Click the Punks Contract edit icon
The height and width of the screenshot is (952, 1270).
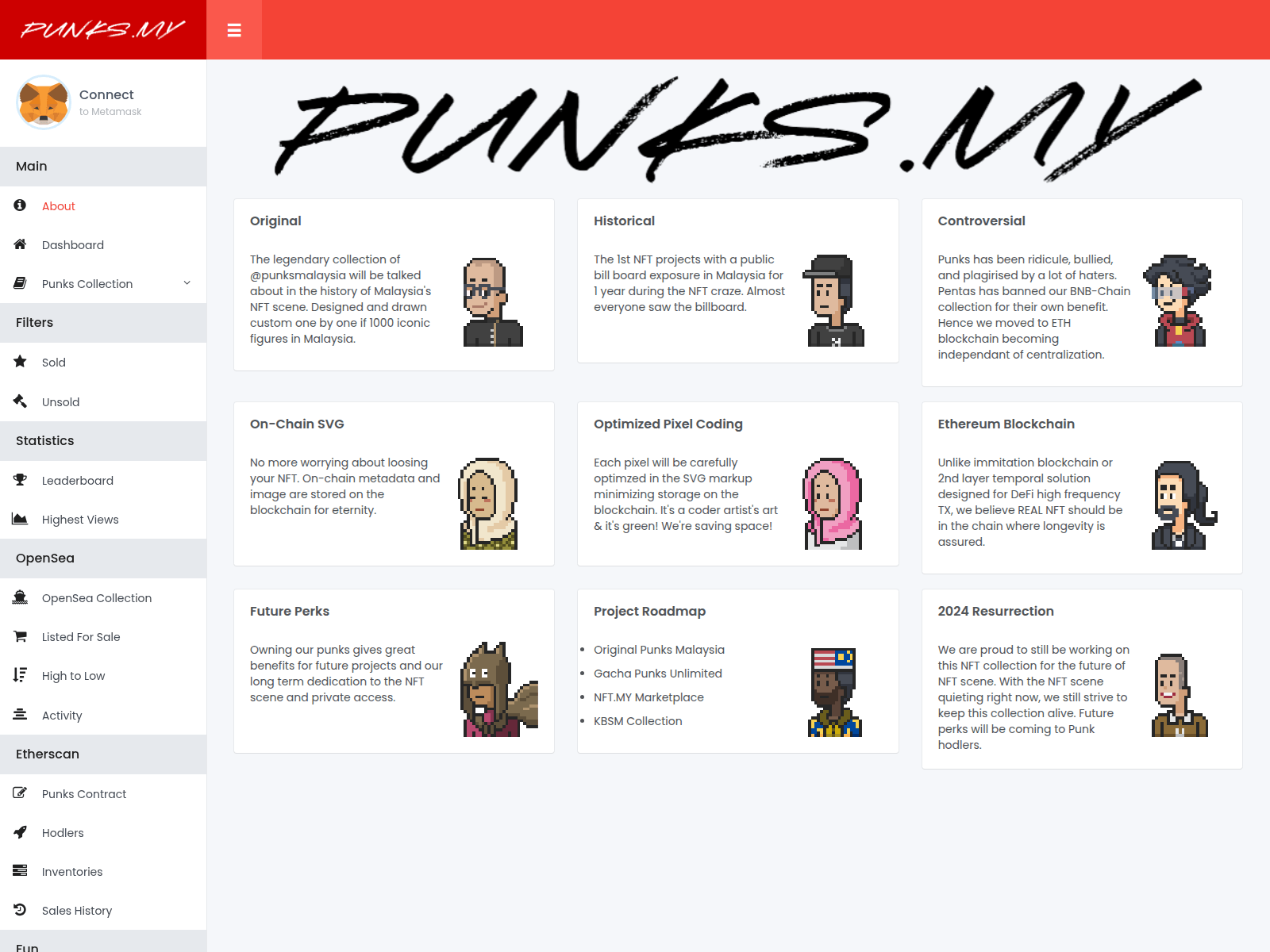click(20, 793)
